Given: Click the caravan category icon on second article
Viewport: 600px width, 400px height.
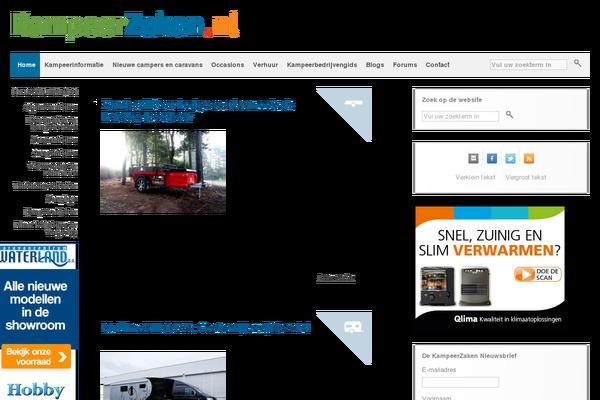Looking at the screenshot, I should (352, 326).
